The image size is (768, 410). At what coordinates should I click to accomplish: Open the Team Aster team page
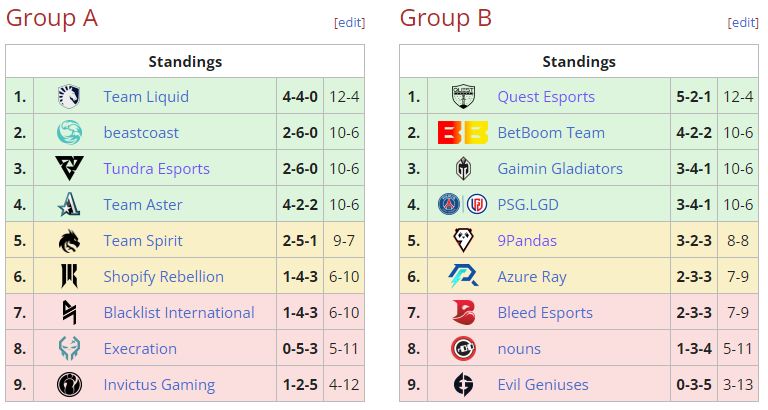tap(143, 205)
